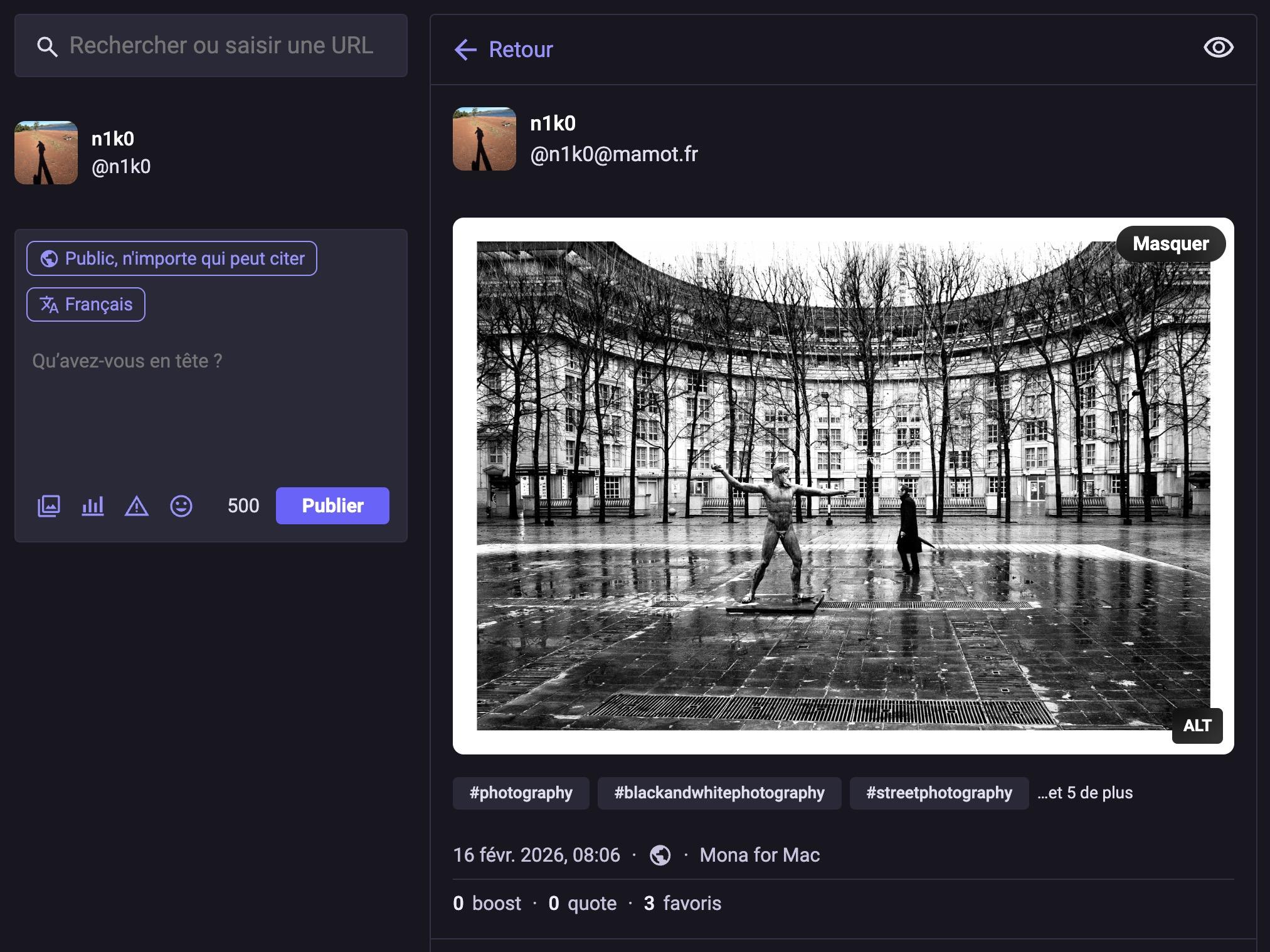The width and height of the screenshot is (1270, 952).
Task: Open the Français language selector
Action: (86, 305)
